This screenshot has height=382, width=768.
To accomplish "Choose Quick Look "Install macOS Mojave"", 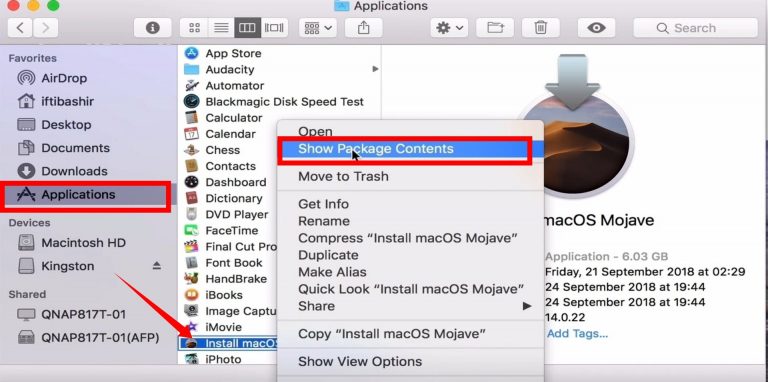I will 410,289.
